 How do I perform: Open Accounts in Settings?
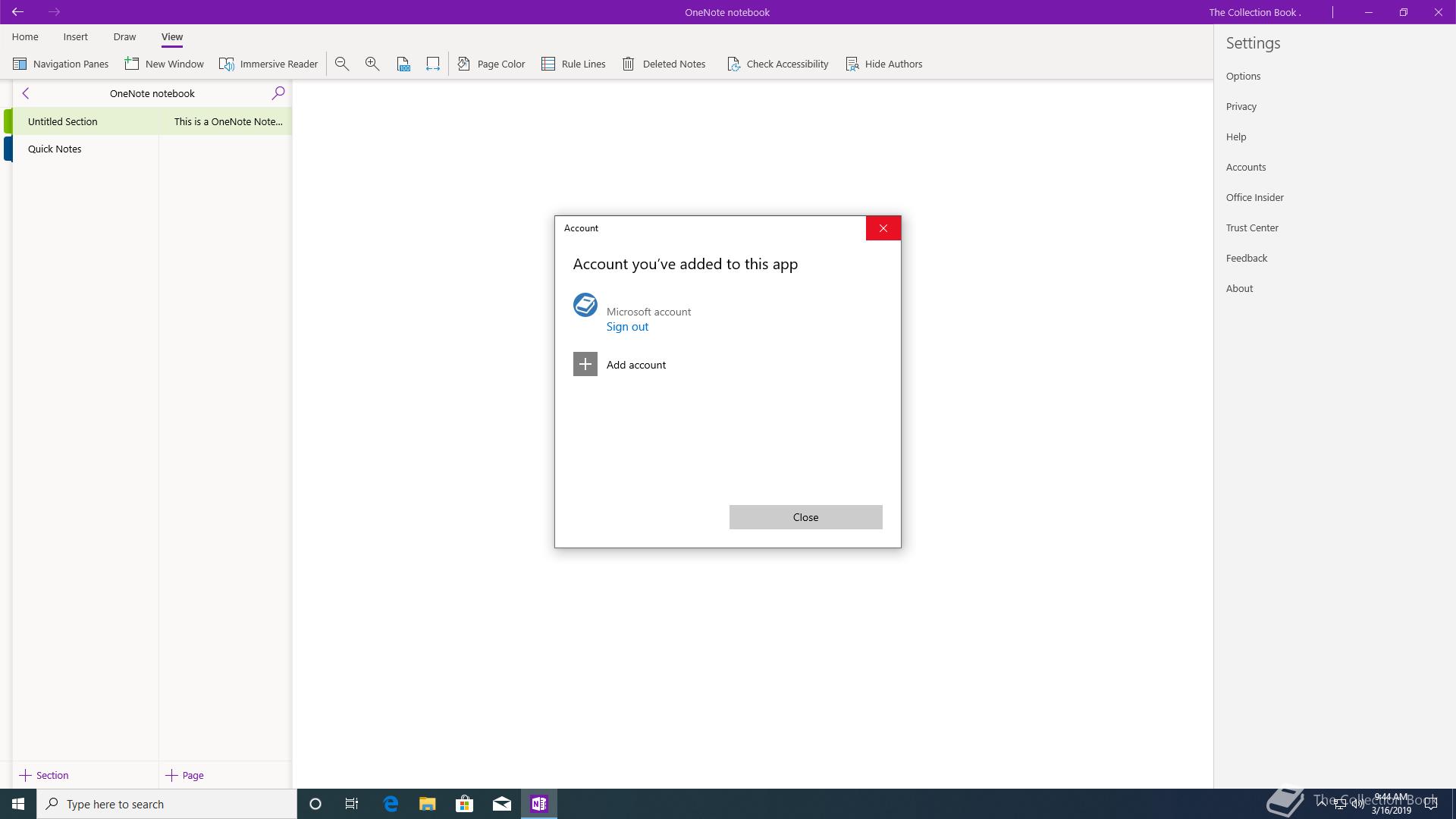pyautogui.click(x=1246, y=167)
